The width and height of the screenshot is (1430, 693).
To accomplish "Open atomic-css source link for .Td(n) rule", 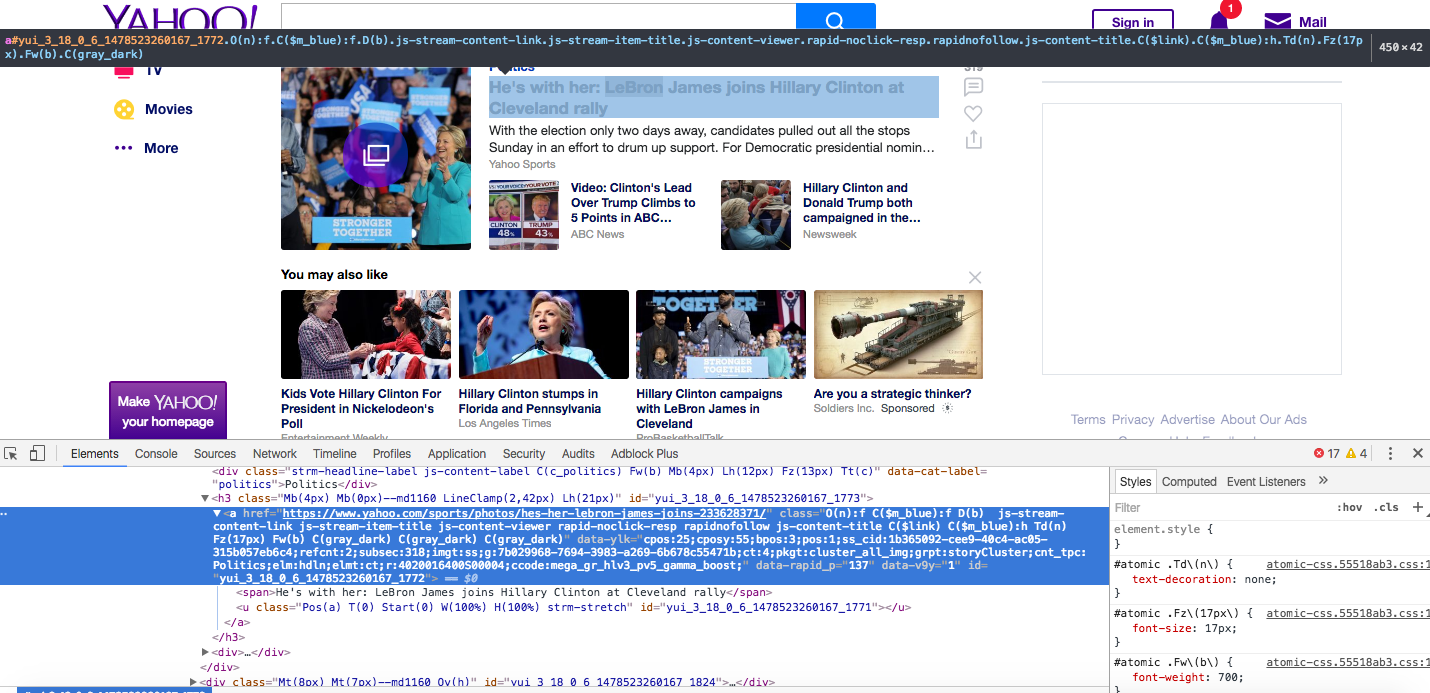I will [x=1348, y=564].
